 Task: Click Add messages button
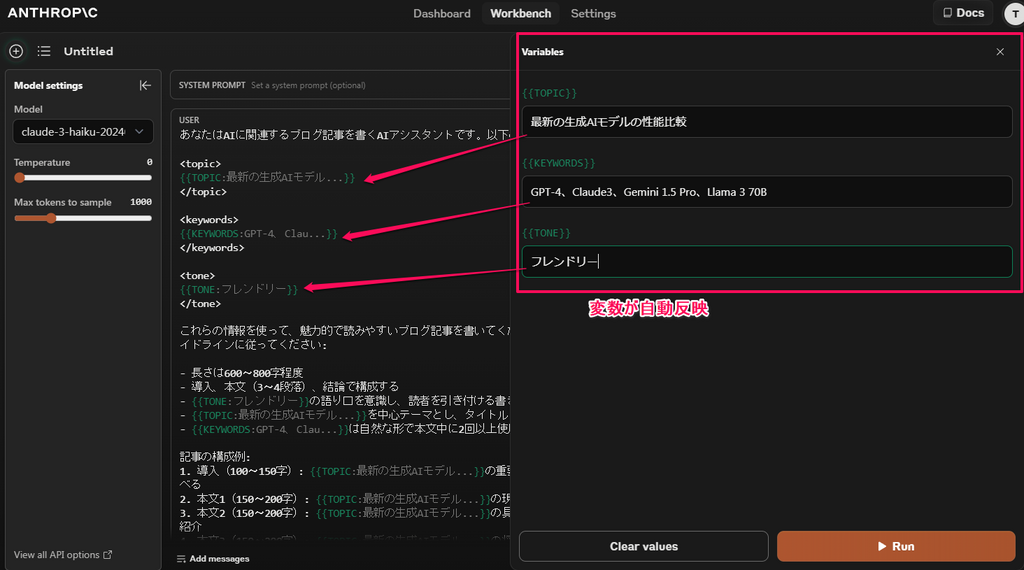213,559
